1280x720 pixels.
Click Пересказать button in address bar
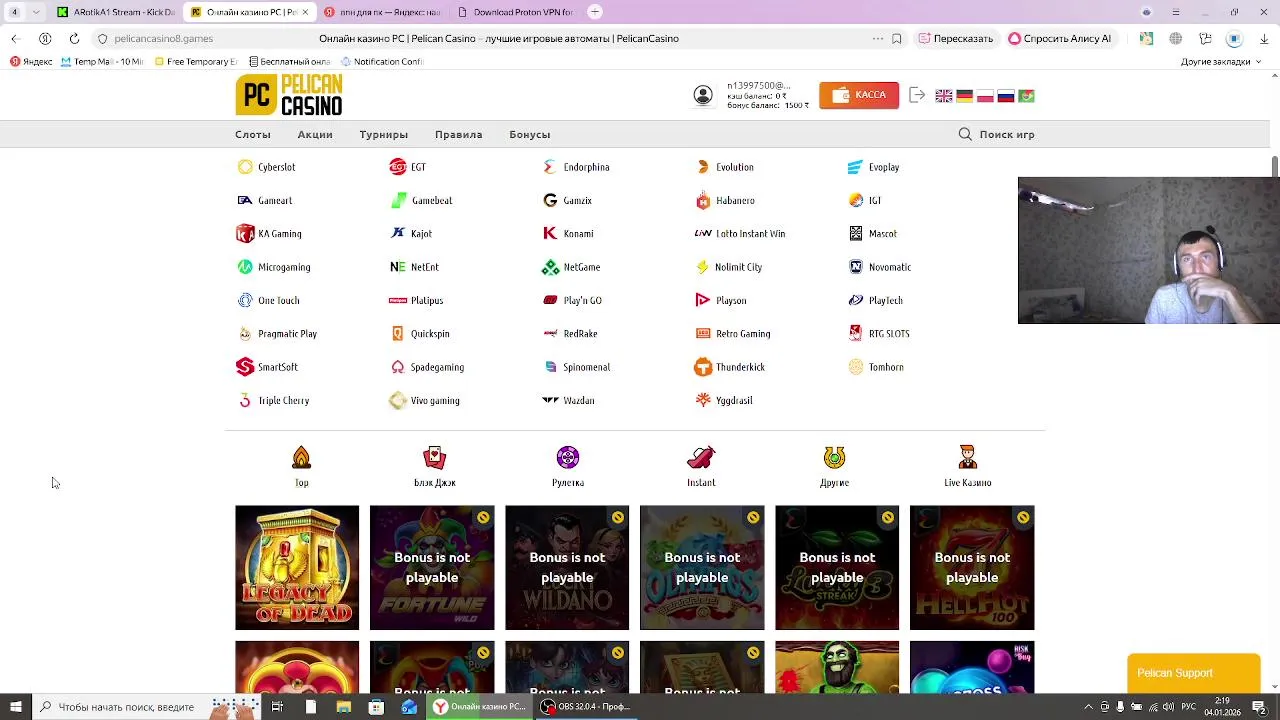tap(956, 38)
